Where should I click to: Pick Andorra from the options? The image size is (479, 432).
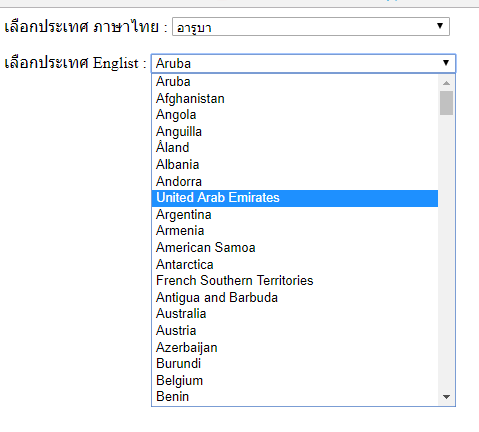pyautogui.click(x=295, y=182)
